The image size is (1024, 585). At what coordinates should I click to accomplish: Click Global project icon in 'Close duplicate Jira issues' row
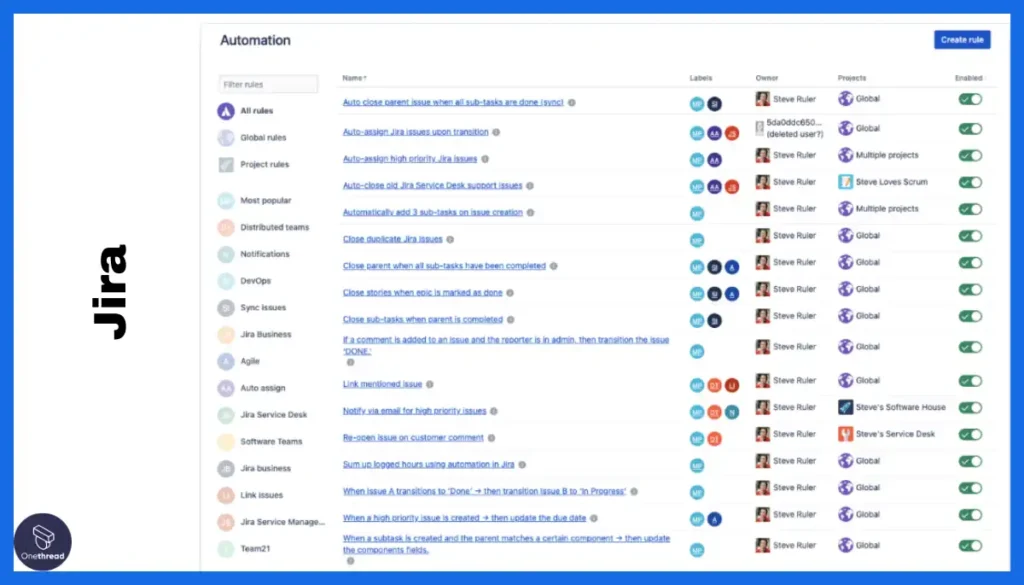[846, 235]
